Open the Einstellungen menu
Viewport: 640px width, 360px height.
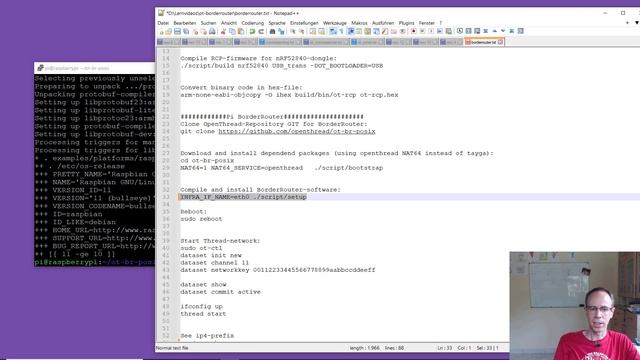pos(304,23)
